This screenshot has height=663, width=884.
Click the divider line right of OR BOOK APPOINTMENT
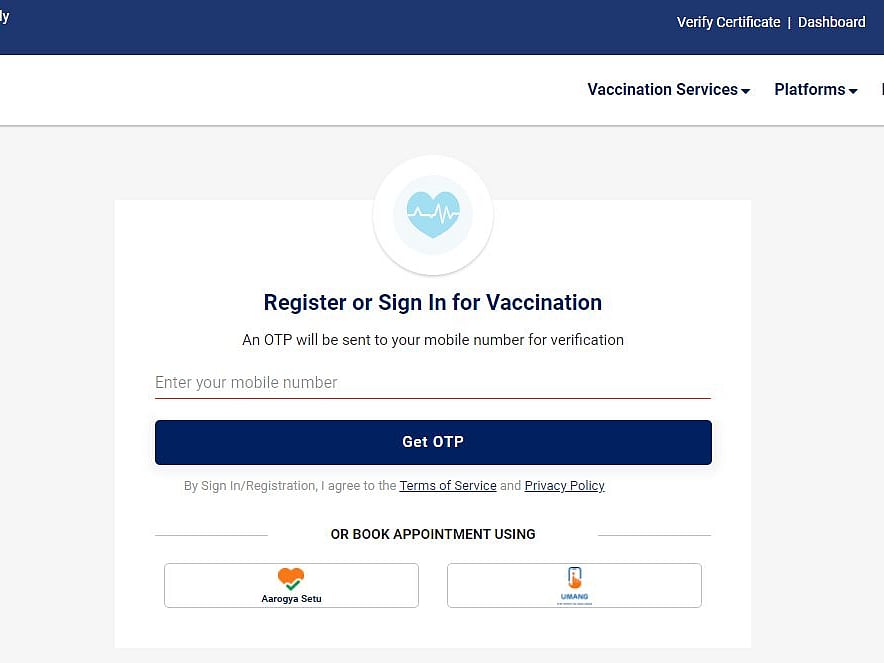(x=654, y=535)
